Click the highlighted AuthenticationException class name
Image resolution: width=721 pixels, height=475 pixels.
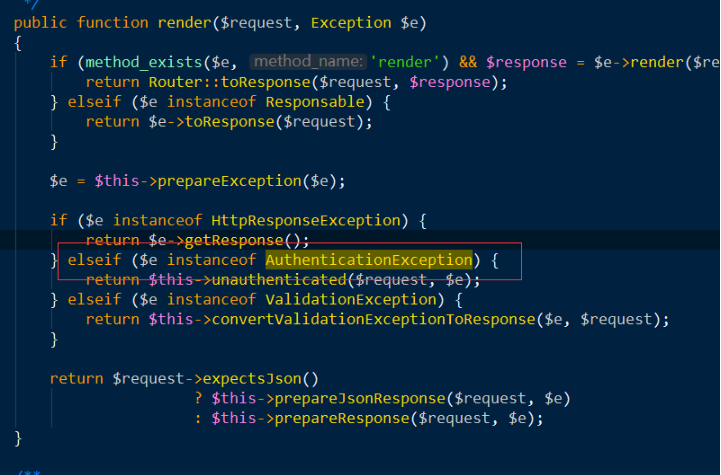[x=367, y=260]
